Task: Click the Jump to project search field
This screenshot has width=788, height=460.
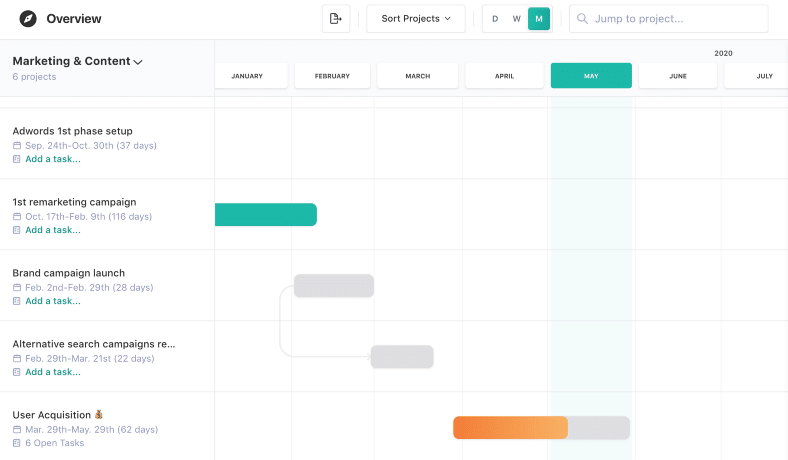Action: (668, 19)
